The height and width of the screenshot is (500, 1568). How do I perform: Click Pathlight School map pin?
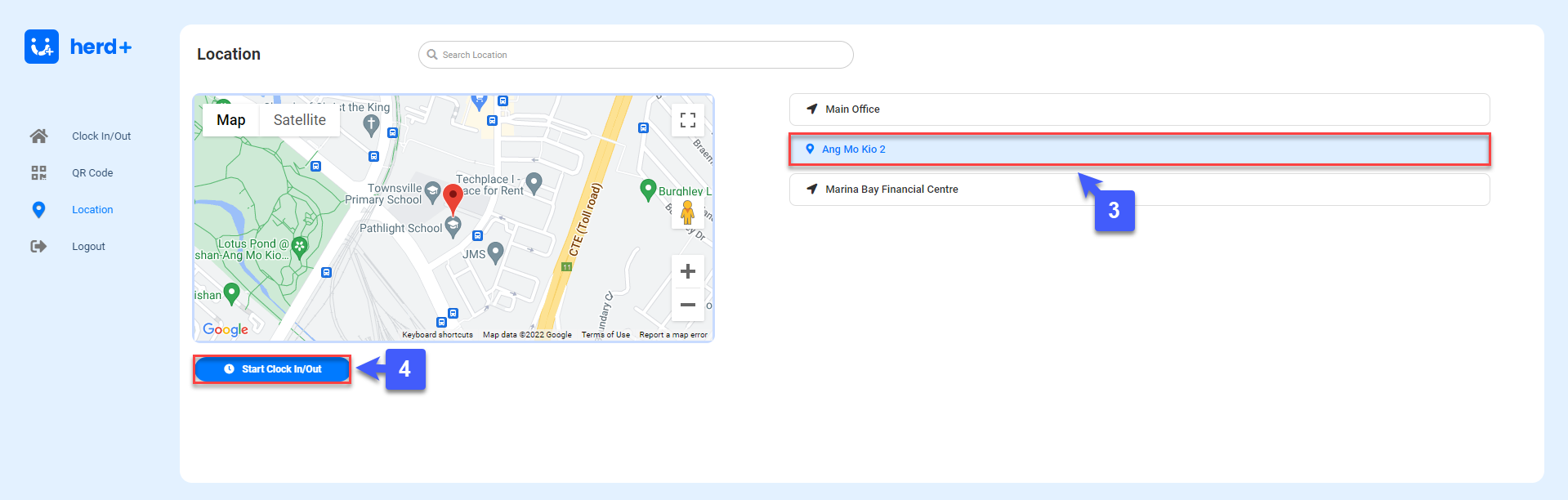453,227
